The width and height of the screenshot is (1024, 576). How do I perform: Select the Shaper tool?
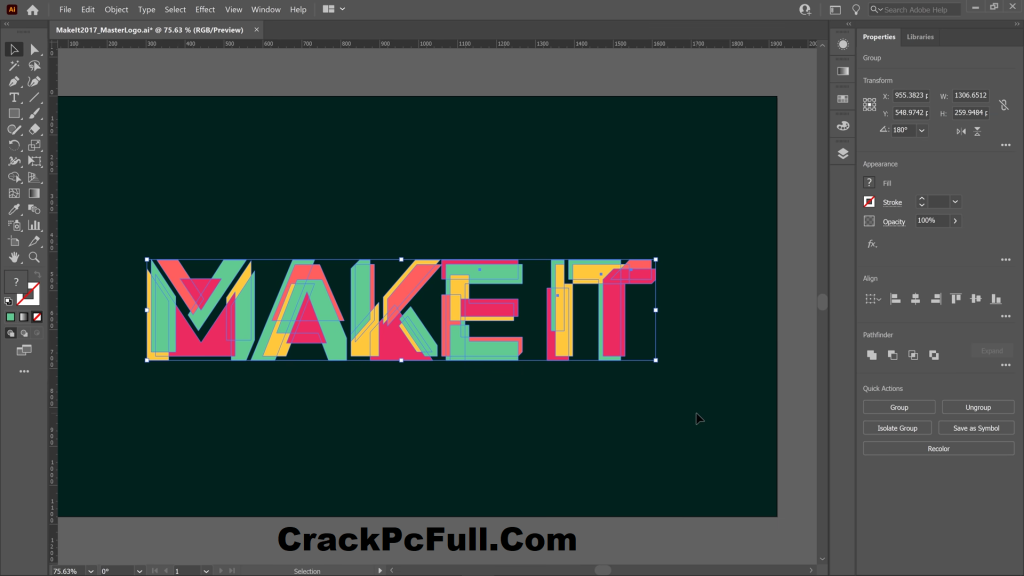(14, 129)
